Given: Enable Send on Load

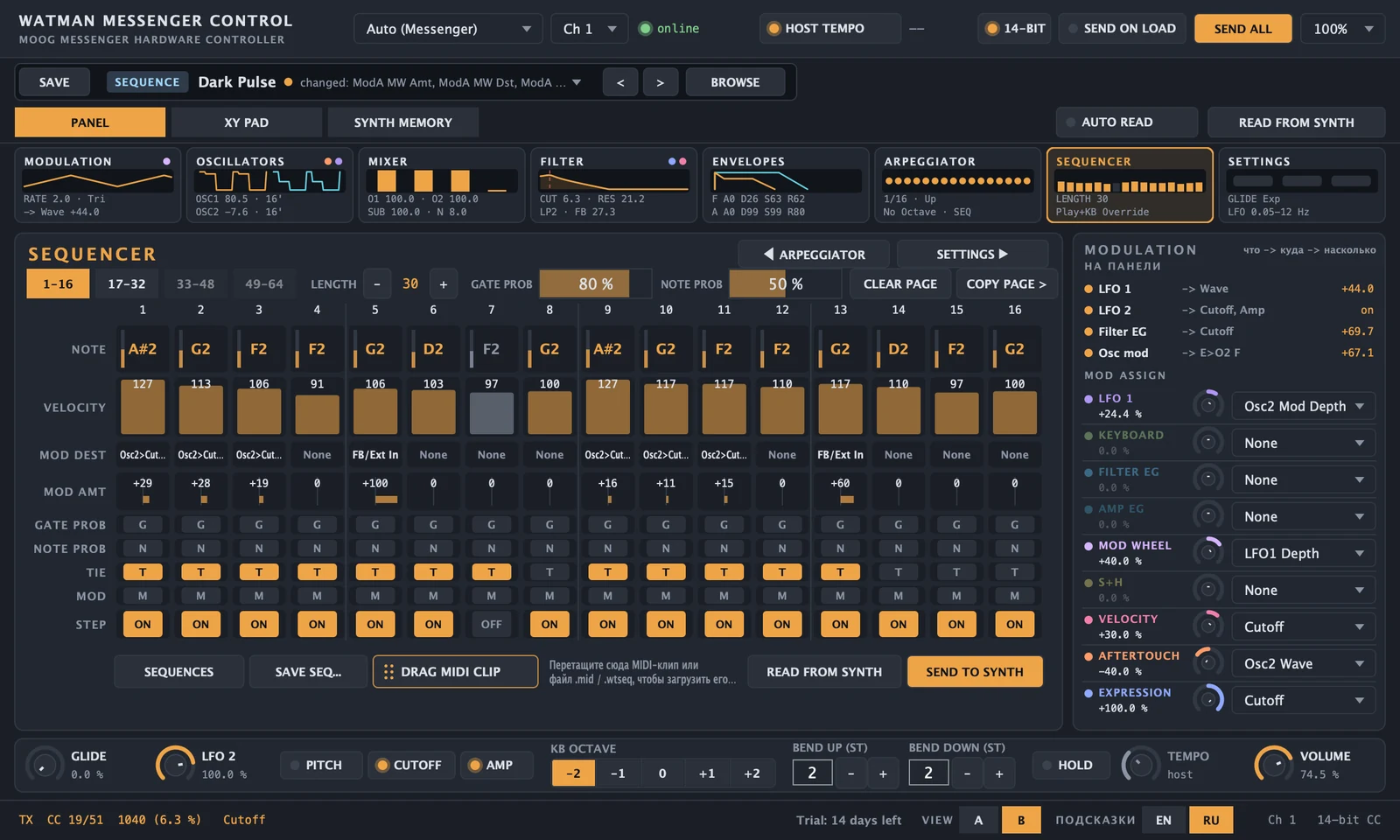Looking at the screenshot, I should [x=1123, y=29].
